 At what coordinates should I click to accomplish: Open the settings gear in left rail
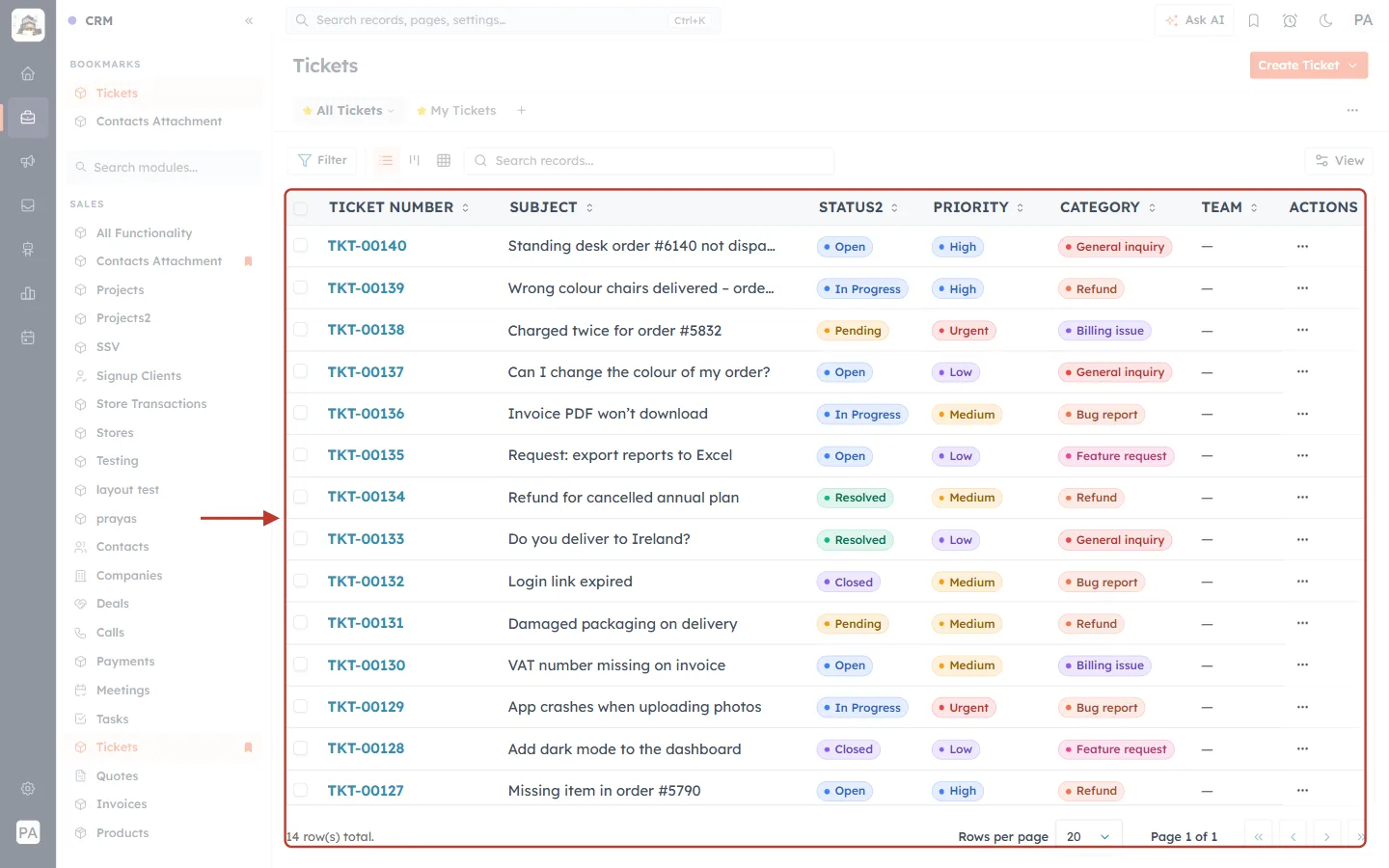[28, 788]
